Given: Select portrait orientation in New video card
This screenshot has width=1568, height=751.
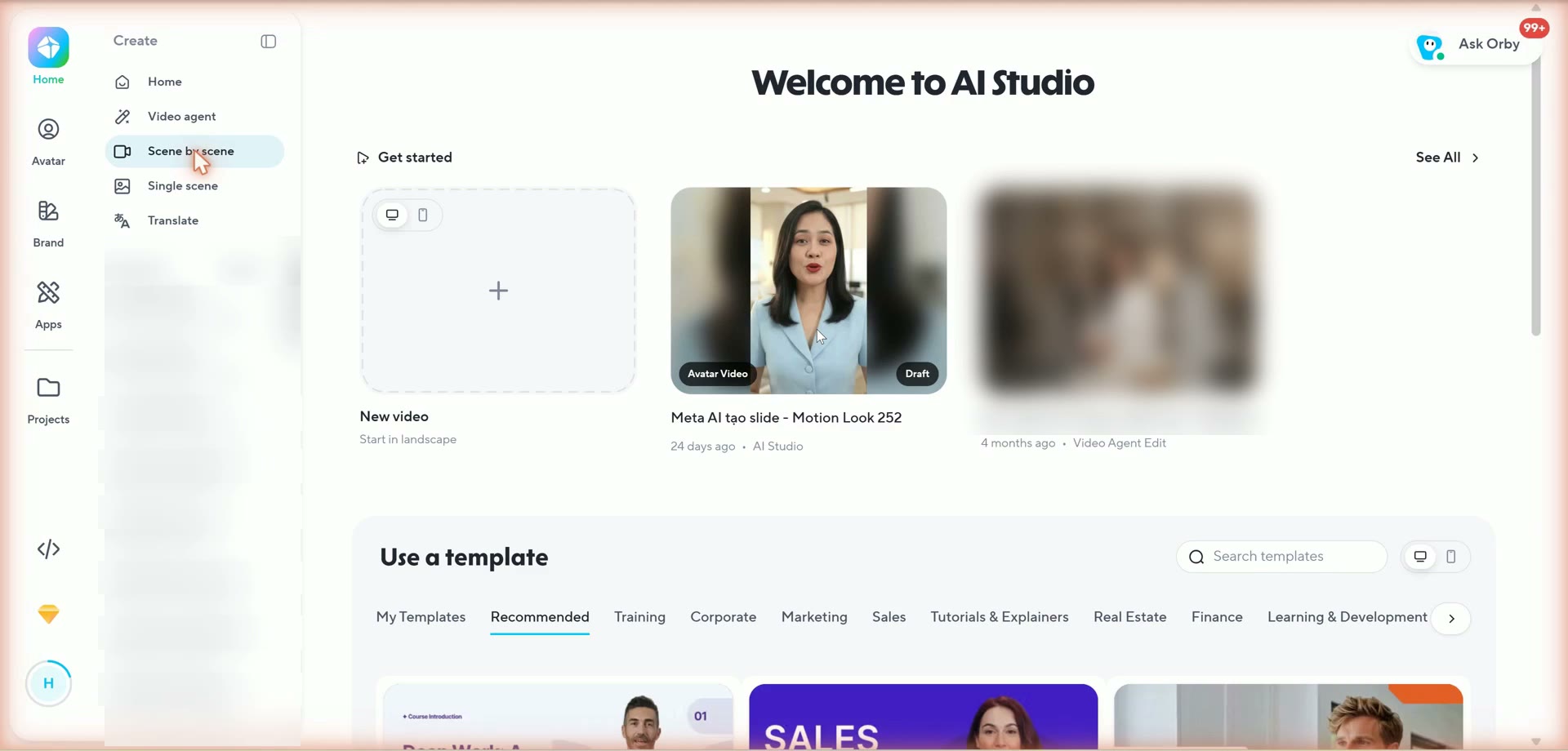Looking at the screenshot, I should [x=423, y=215].
